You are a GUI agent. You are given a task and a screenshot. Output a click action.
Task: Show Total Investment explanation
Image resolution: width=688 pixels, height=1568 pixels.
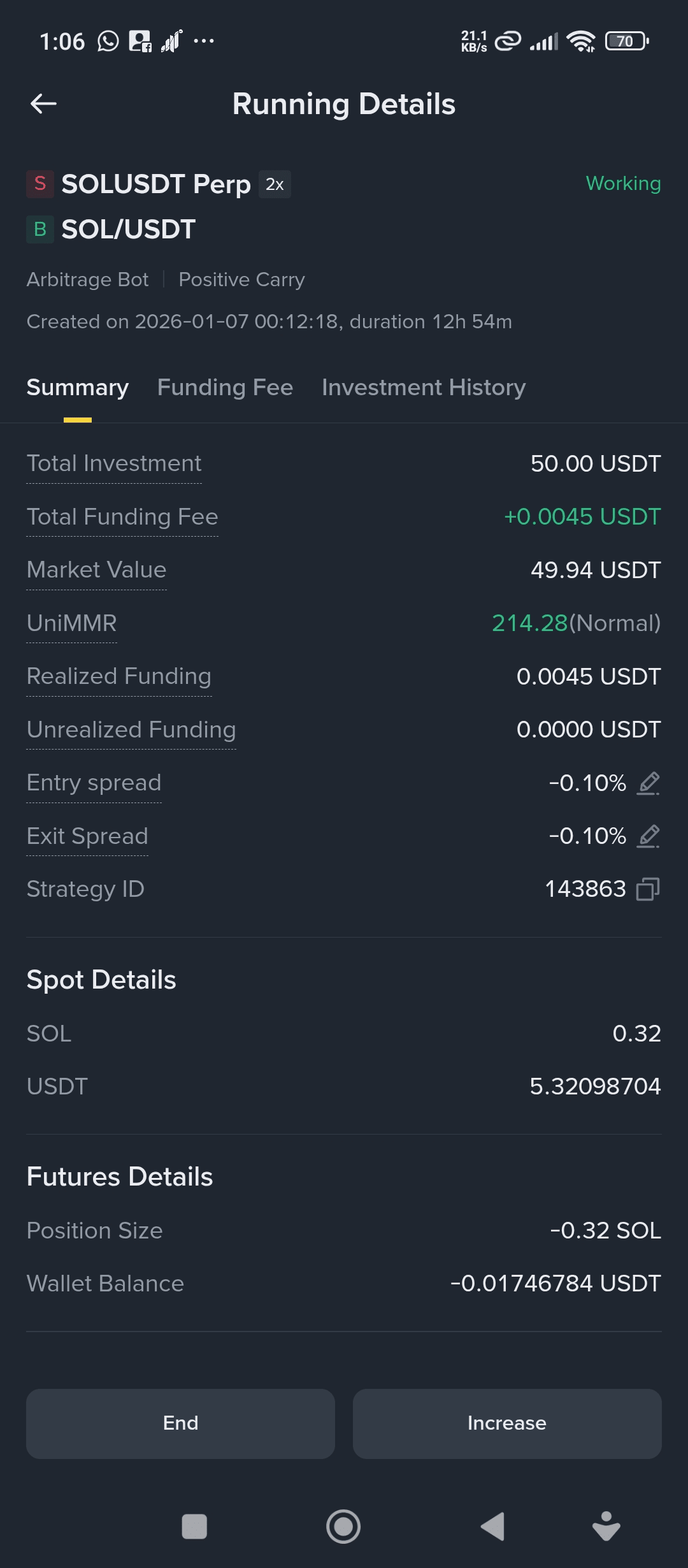[114, 463]
